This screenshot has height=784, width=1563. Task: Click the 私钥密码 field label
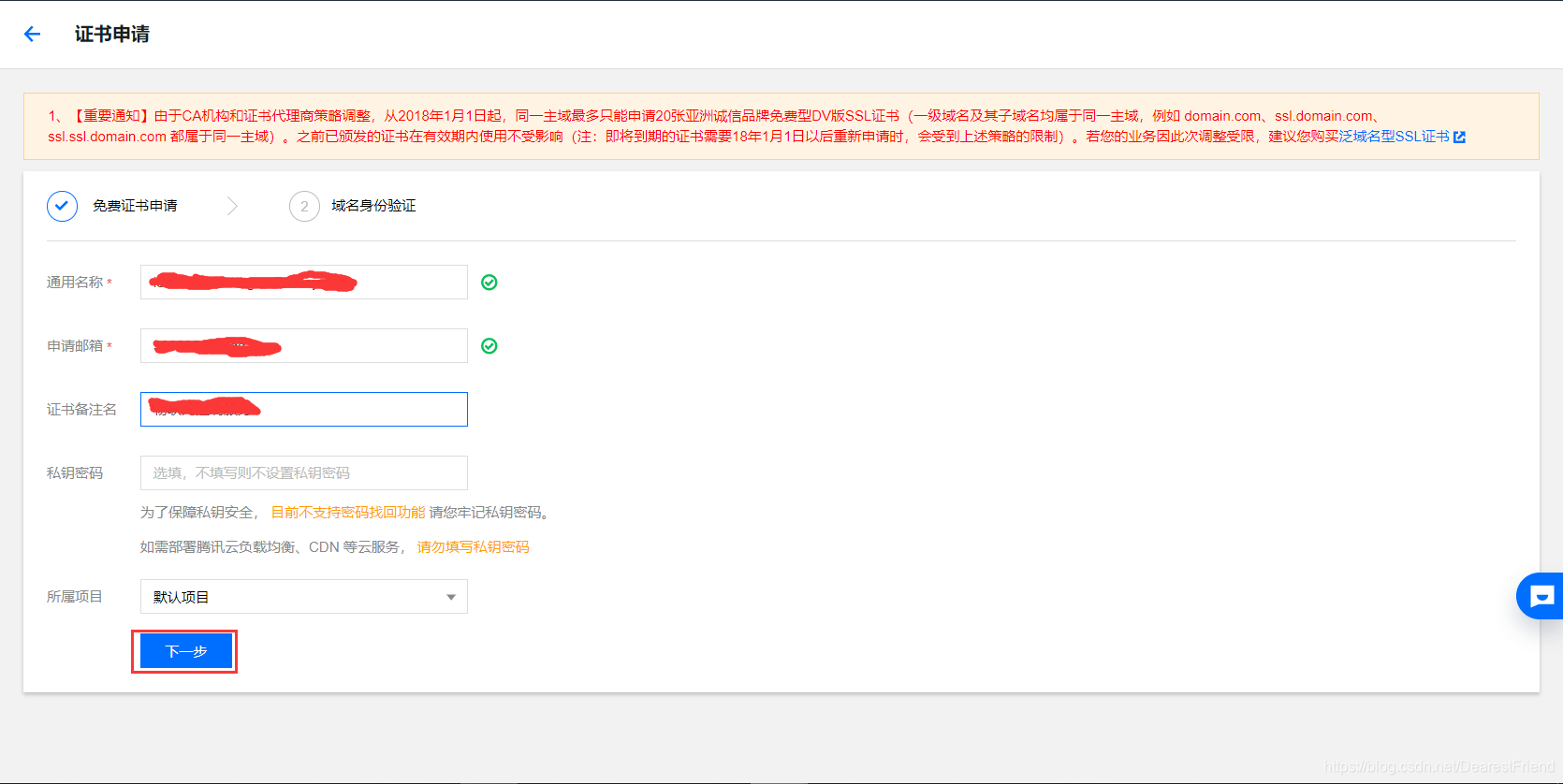tap(75, 473)
